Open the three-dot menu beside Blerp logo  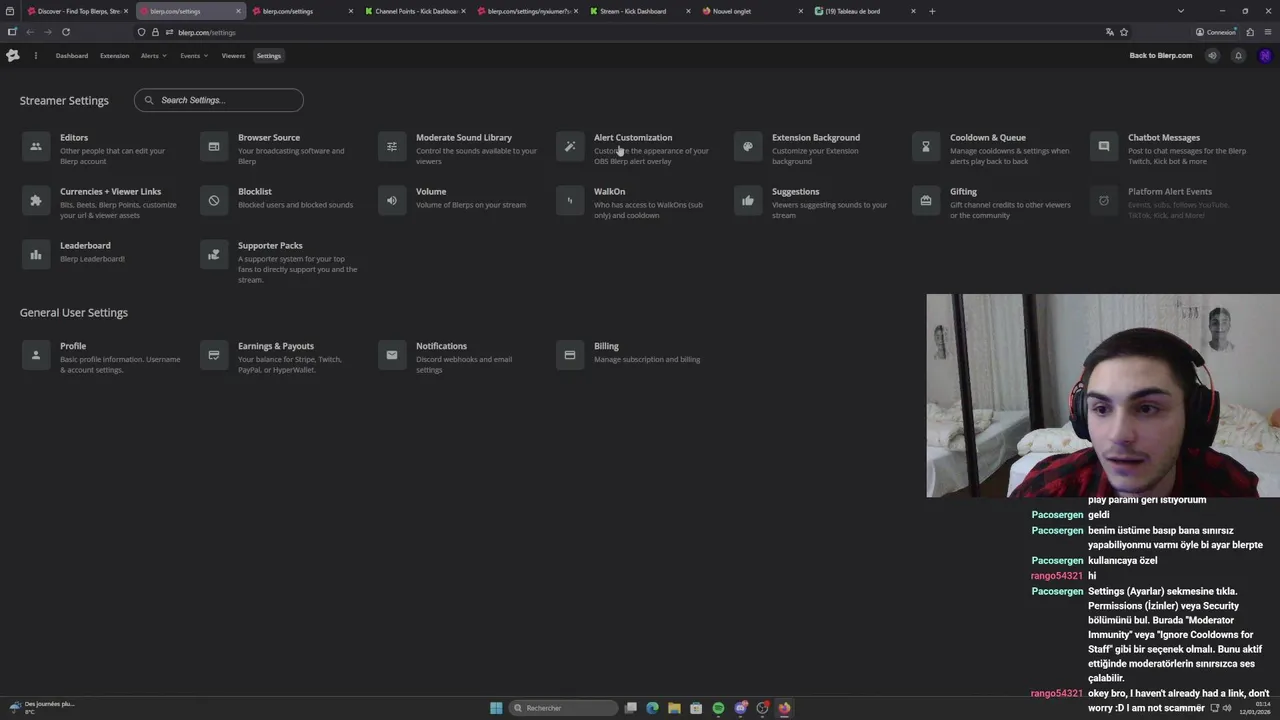tap(35, 56)
